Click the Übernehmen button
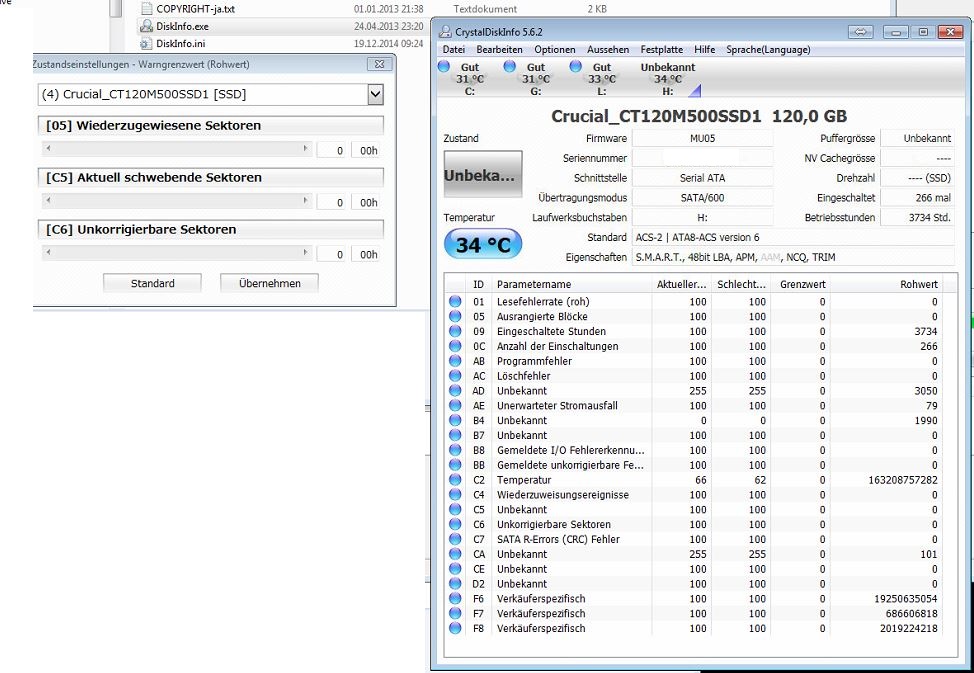 click(270, 283)
